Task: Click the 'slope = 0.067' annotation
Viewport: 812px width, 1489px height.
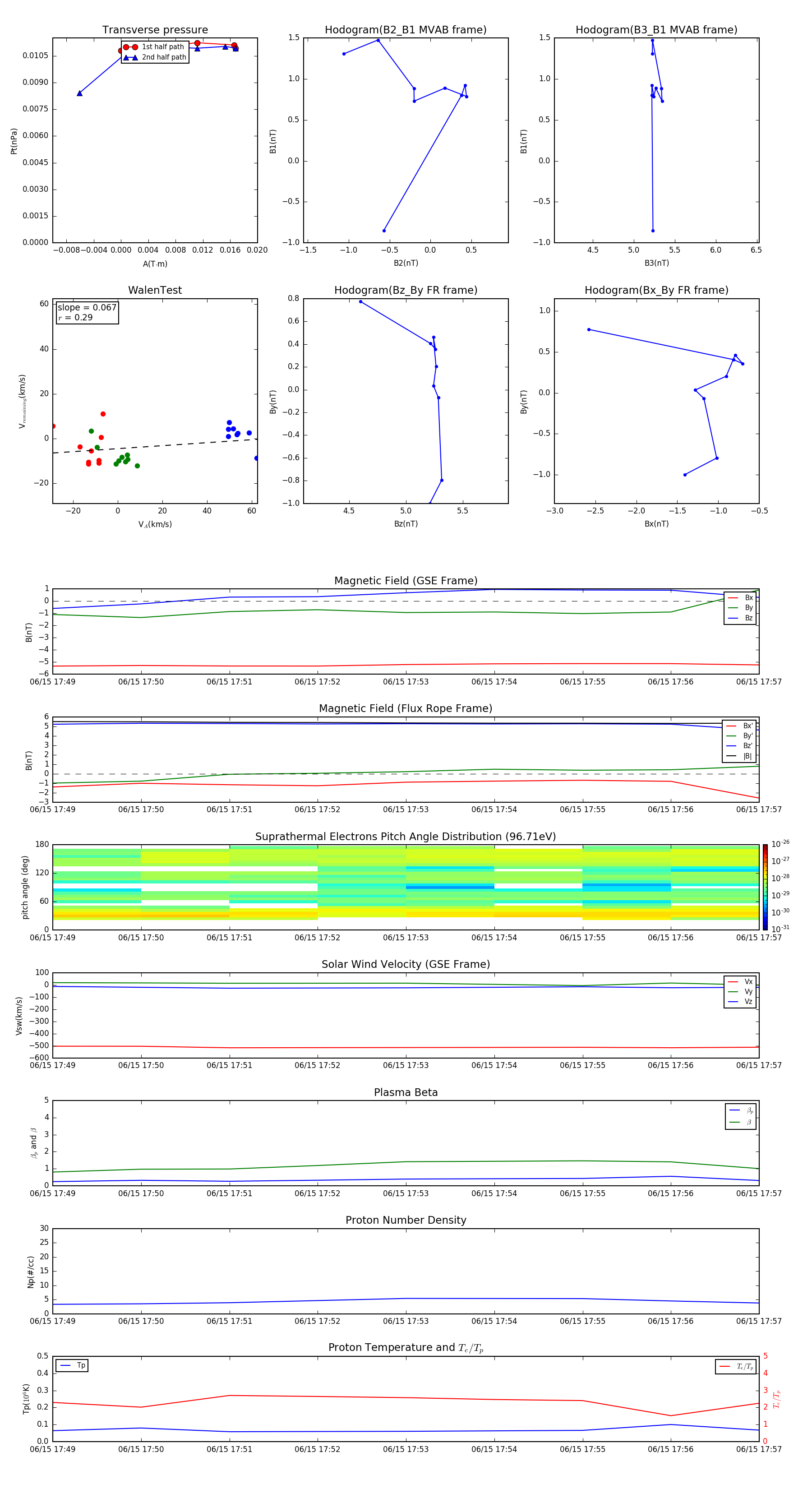Action: click(x=87, y=308)
